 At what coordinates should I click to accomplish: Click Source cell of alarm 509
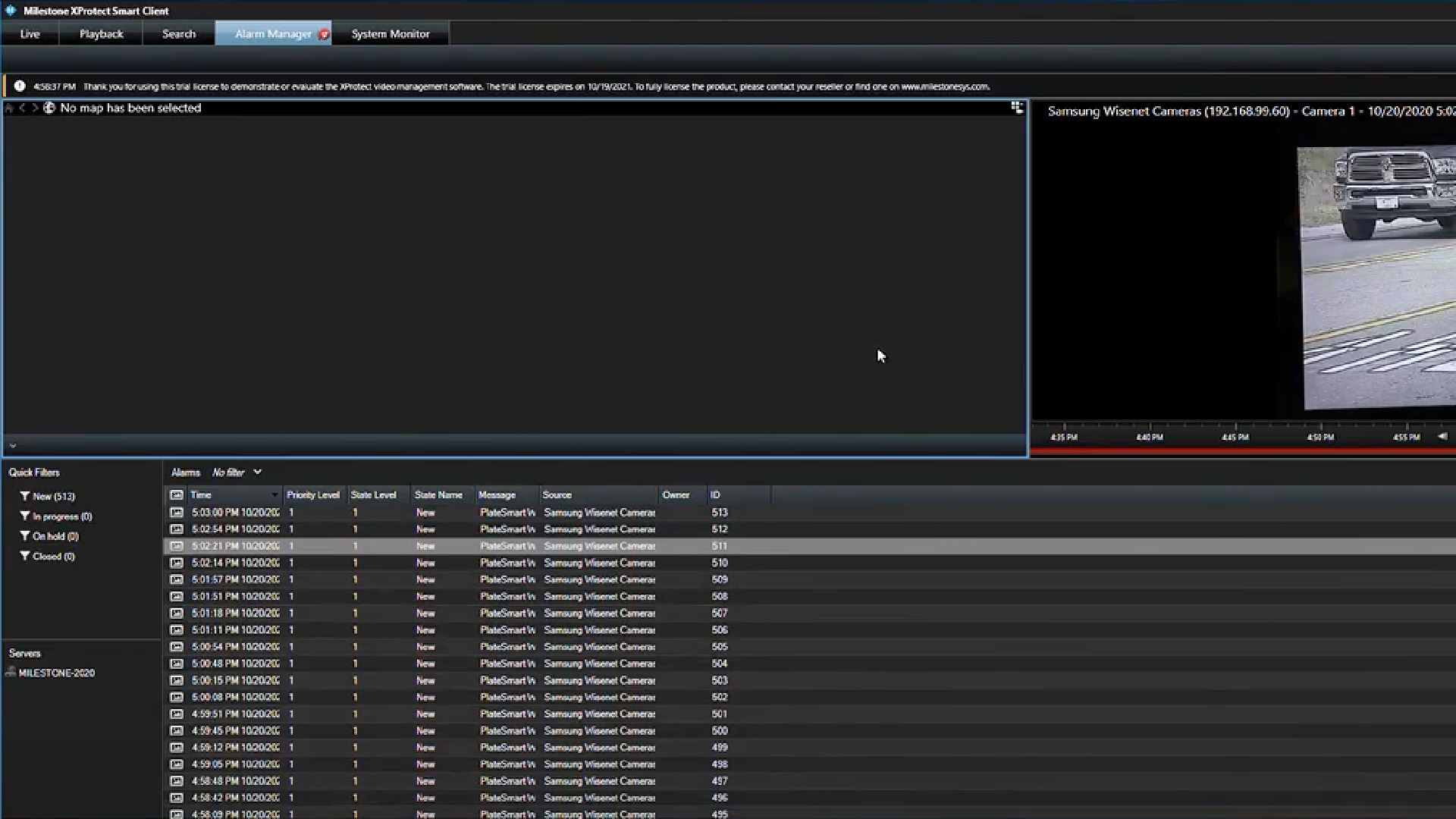tap(599, 579)
